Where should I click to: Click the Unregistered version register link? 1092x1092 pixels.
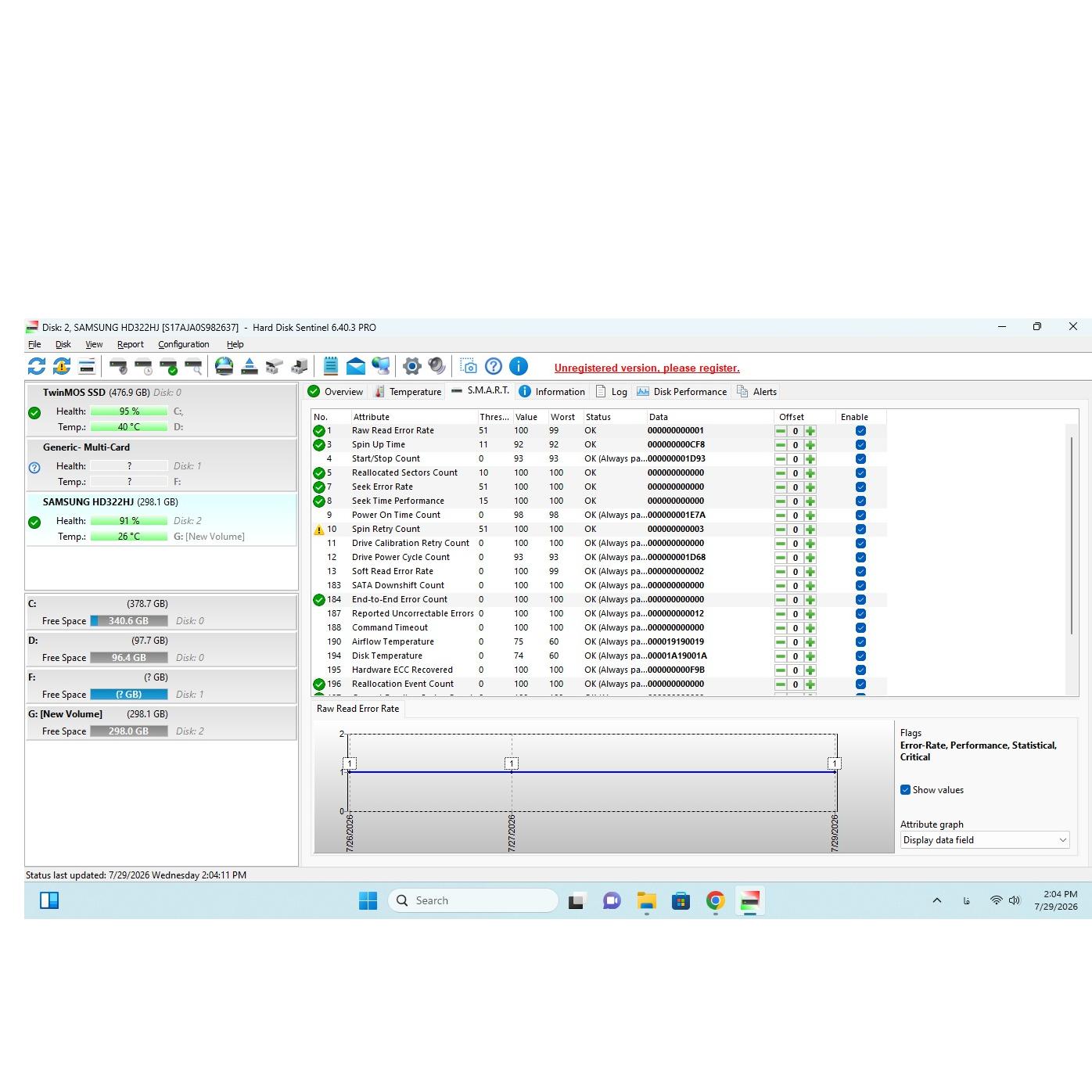[647, 368]
